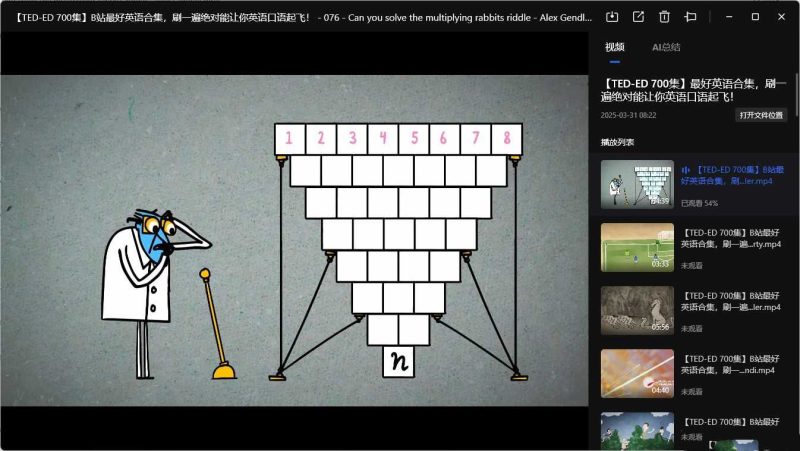Click the share/export icon in title bar
This screenshot has height=451, width=800.
(638, 17)
